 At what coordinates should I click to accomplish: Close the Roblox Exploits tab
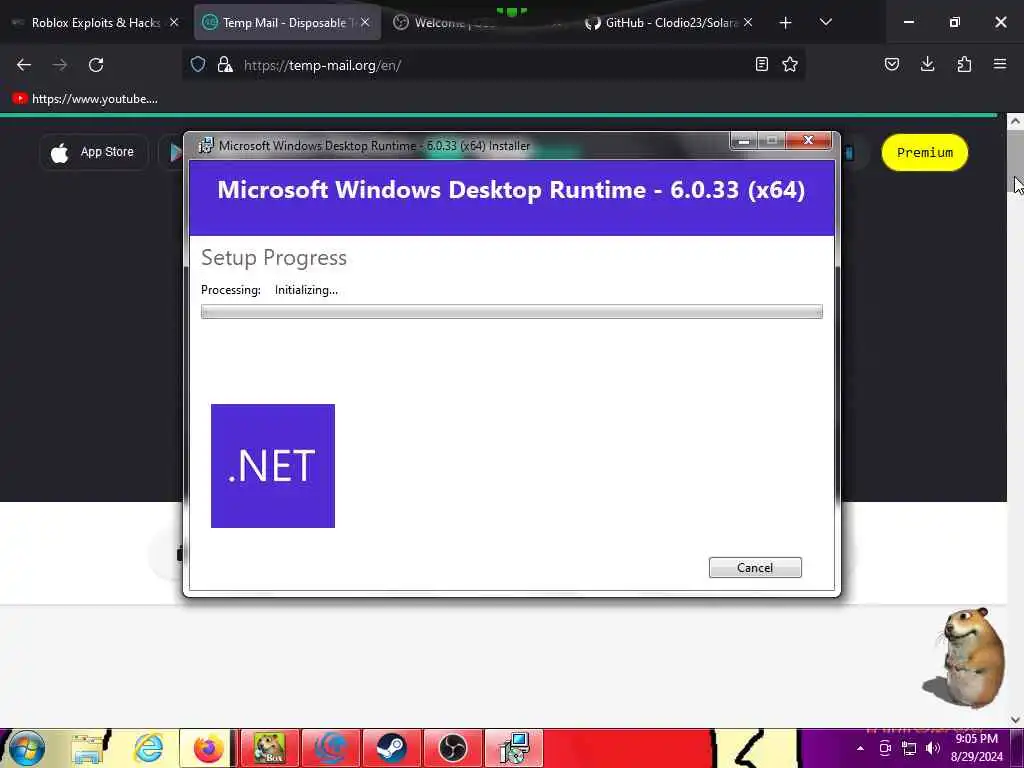[x=174, y=23]
